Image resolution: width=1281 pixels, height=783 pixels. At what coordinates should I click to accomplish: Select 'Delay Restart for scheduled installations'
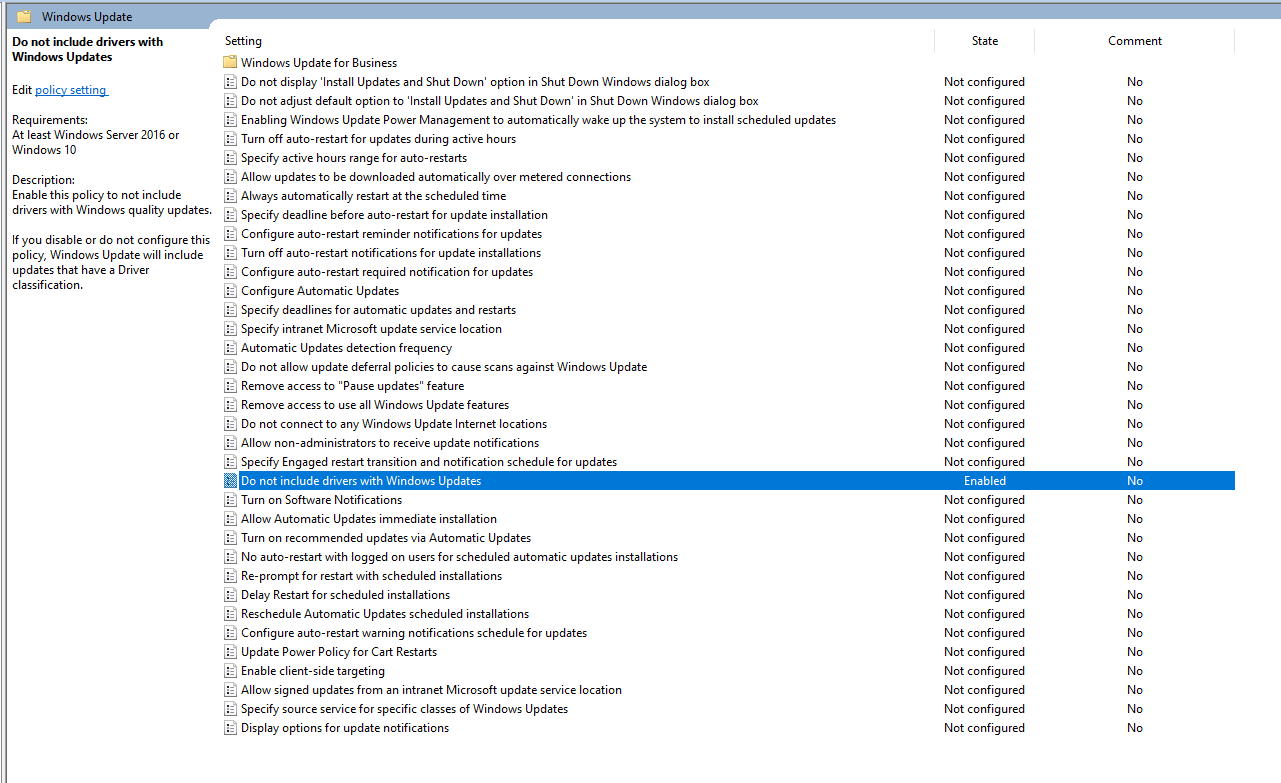coord(345,595)
